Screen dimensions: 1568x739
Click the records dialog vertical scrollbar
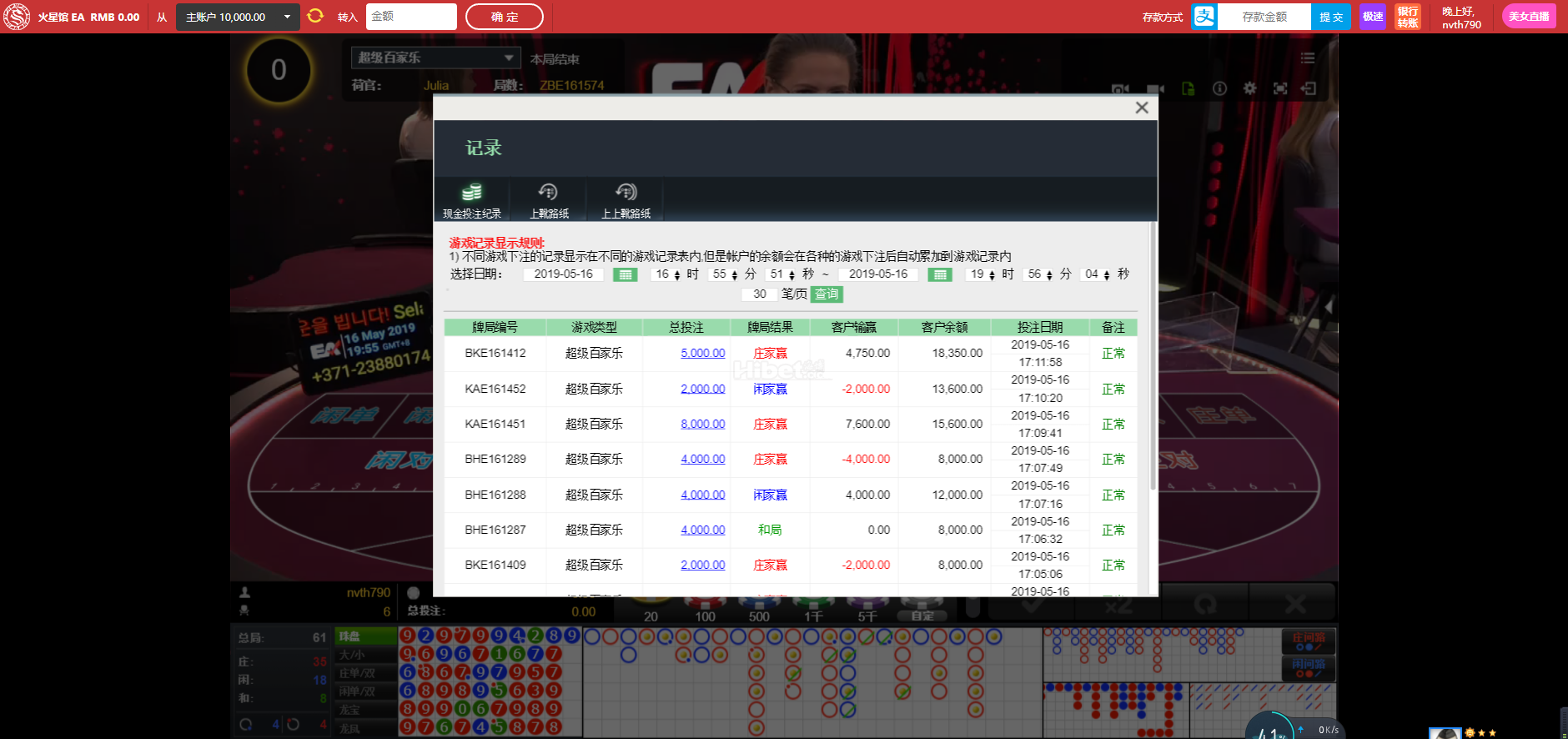click(1153, 359)
